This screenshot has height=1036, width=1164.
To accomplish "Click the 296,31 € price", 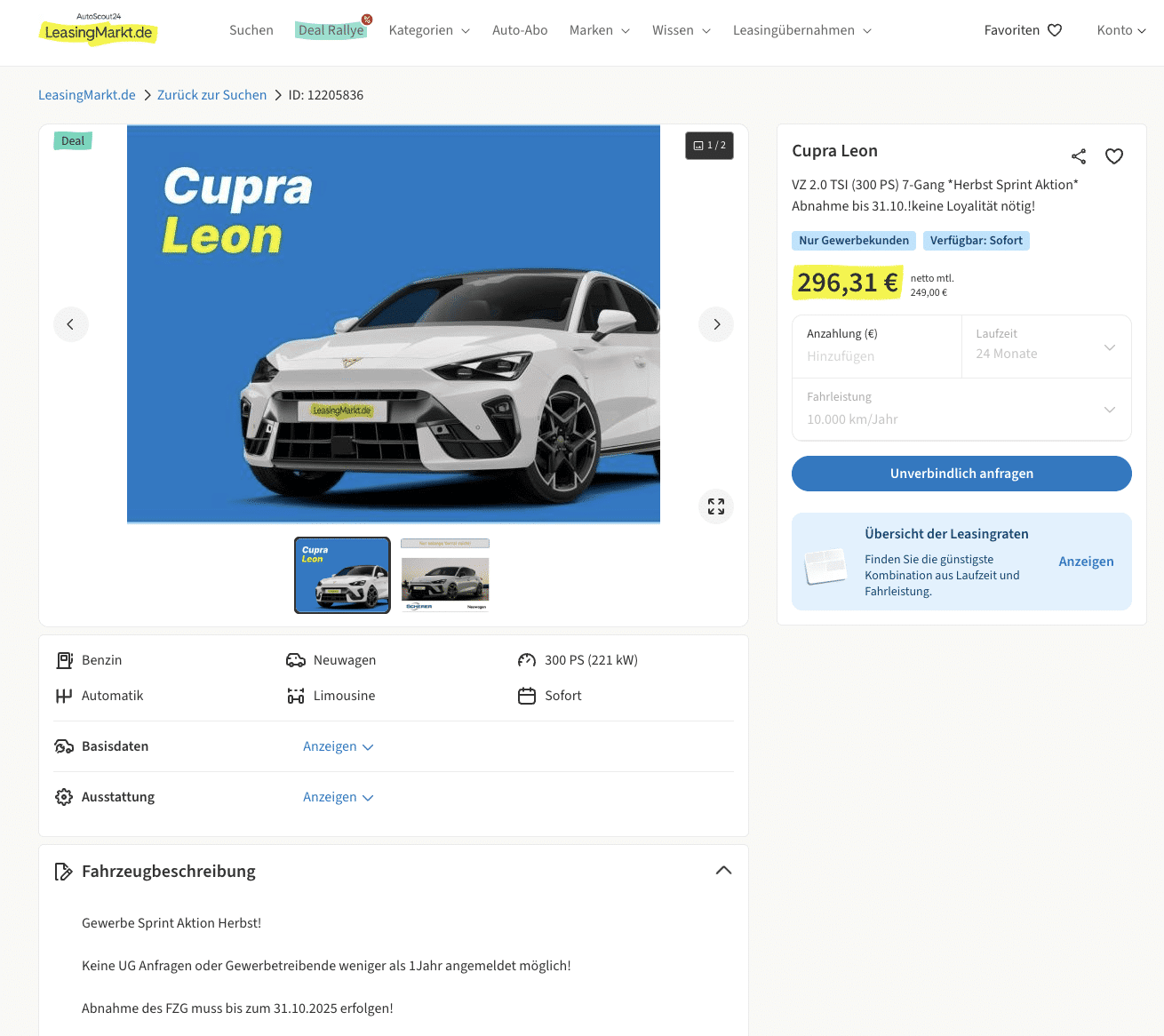I will click(847, 283).
